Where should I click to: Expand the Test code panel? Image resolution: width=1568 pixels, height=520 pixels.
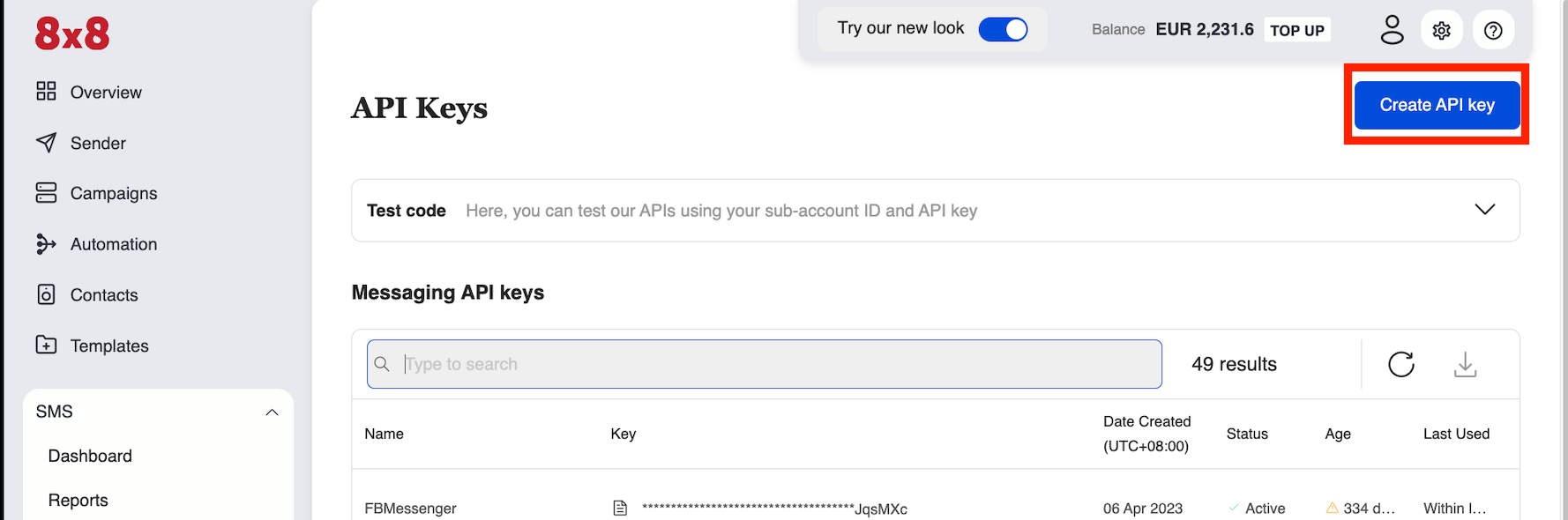(1485, 210)
